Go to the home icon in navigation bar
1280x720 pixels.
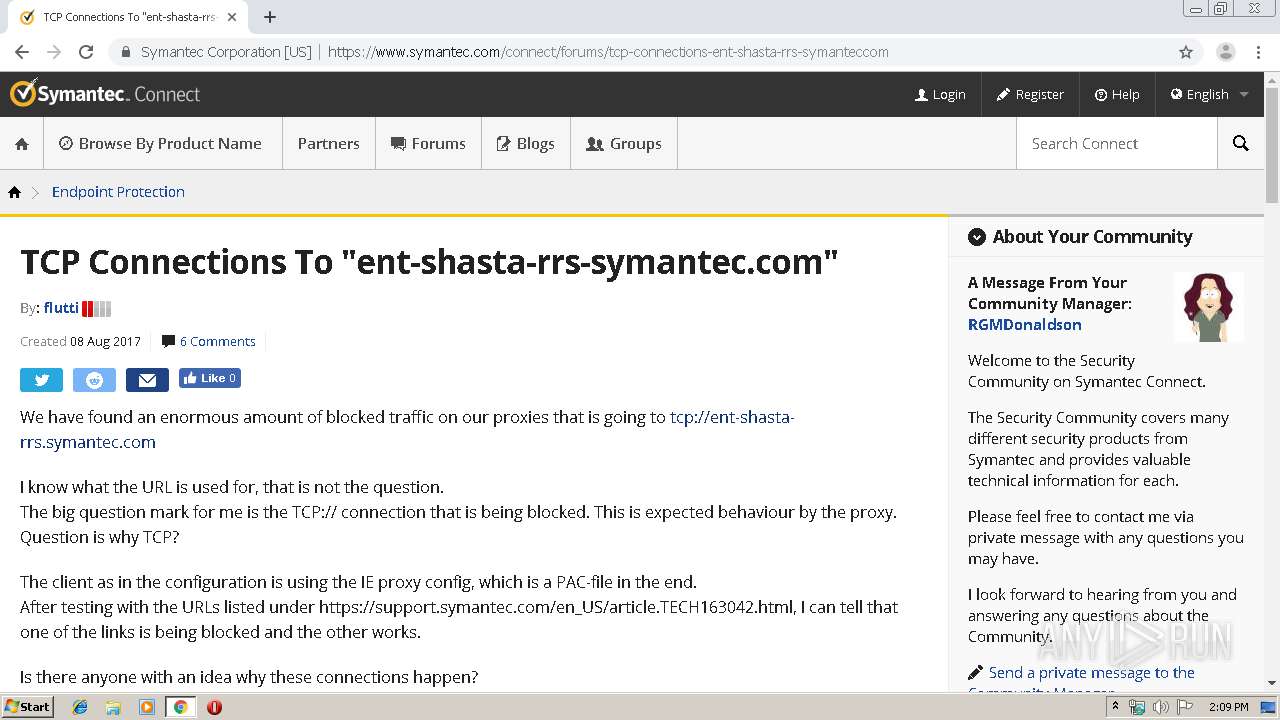tap(22, 144)
